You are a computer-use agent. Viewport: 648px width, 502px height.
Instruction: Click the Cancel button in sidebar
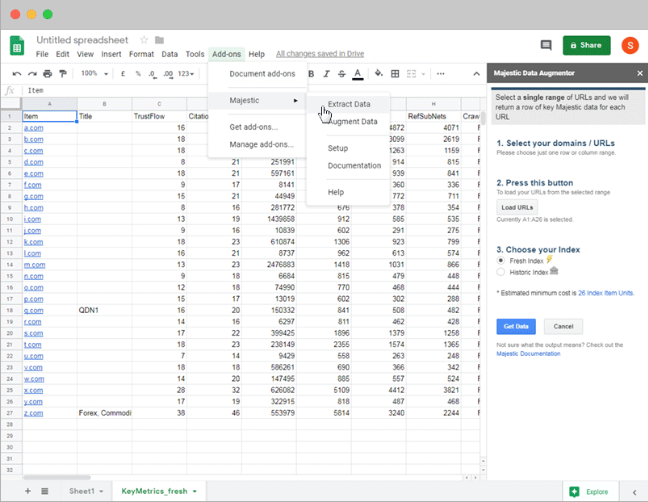click(x=563, y=326)
